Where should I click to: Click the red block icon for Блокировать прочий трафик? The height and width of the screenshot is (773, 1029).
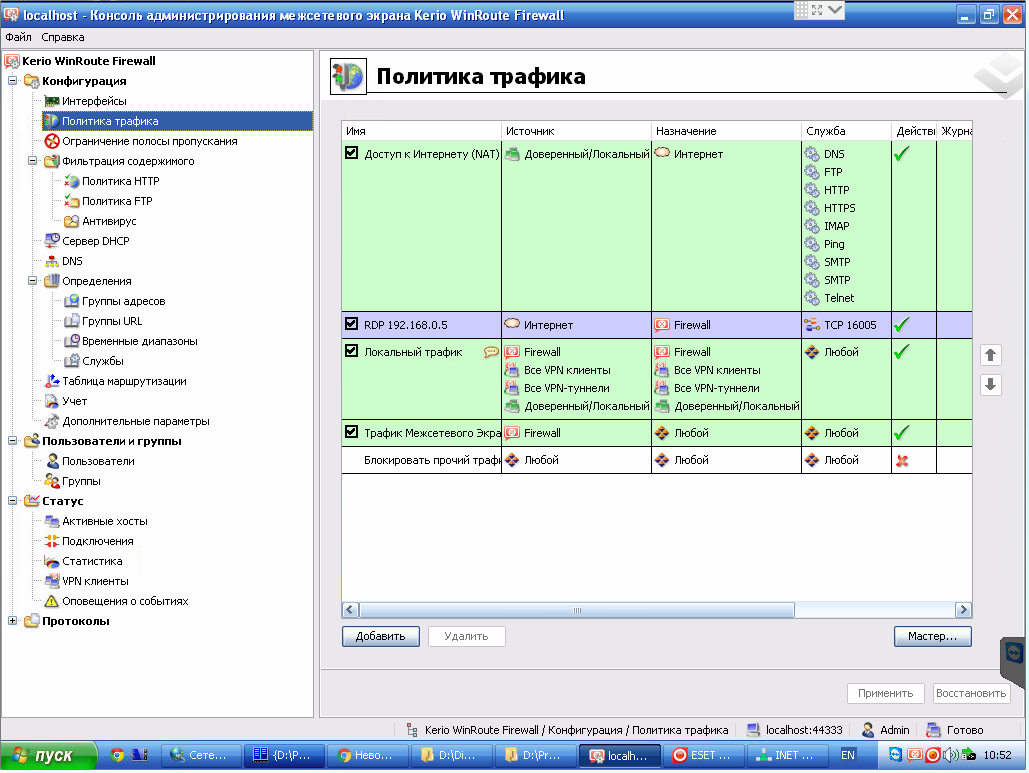902,461
